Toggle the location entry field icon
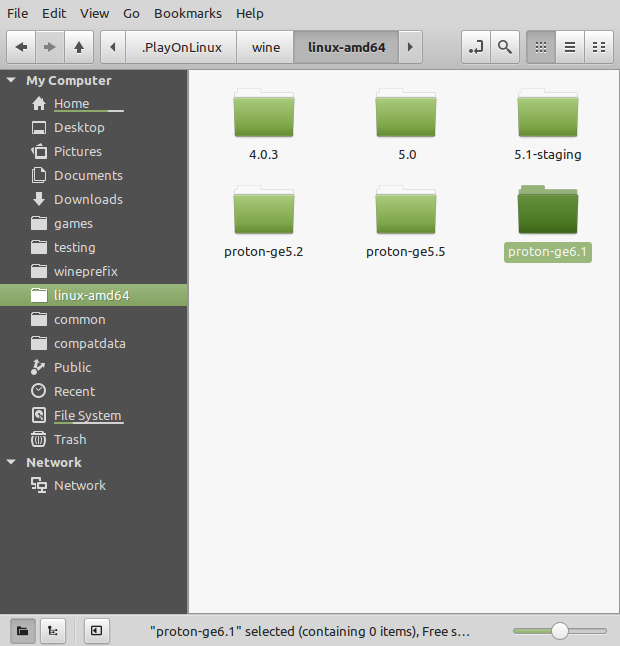620x646 pixels. (x=476, y=47)
